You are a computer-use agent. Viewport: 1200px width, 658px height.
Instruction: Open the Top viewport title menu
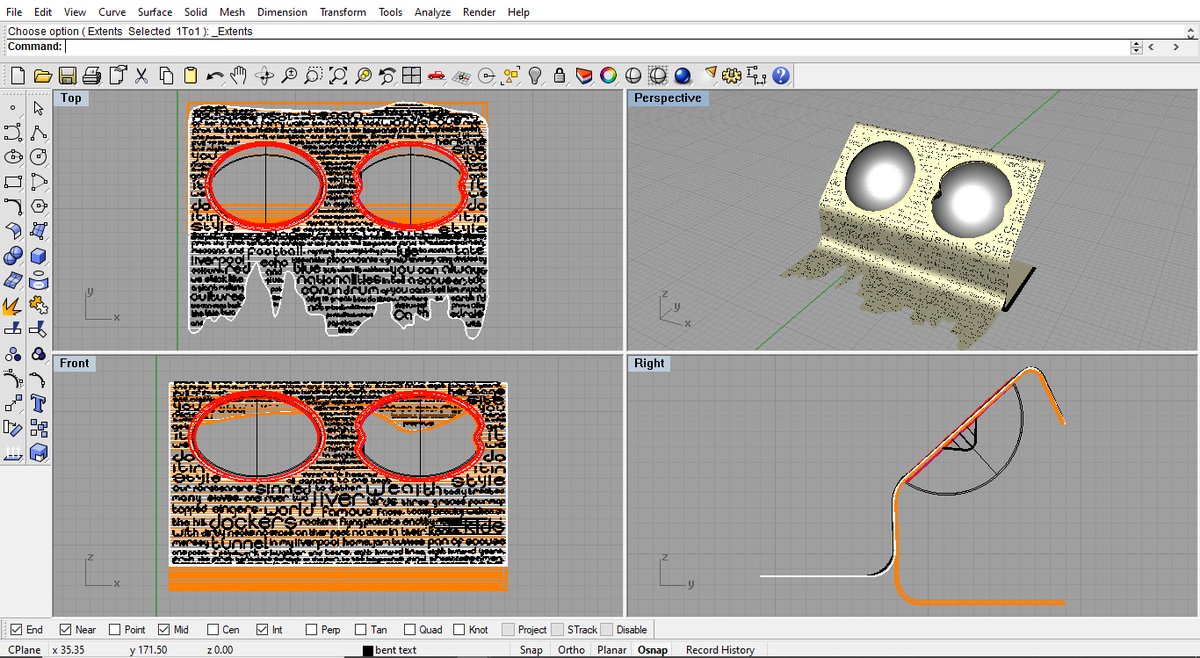tap(71, 98)
